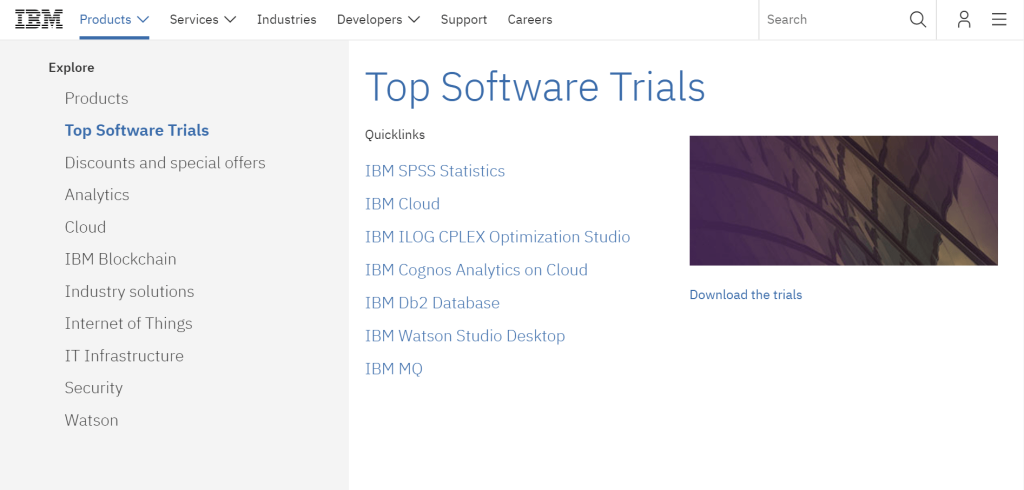Select Discounts and special offers in sidebar
Viewport: 1024px width, 490px height.
(x=165, y=163)
